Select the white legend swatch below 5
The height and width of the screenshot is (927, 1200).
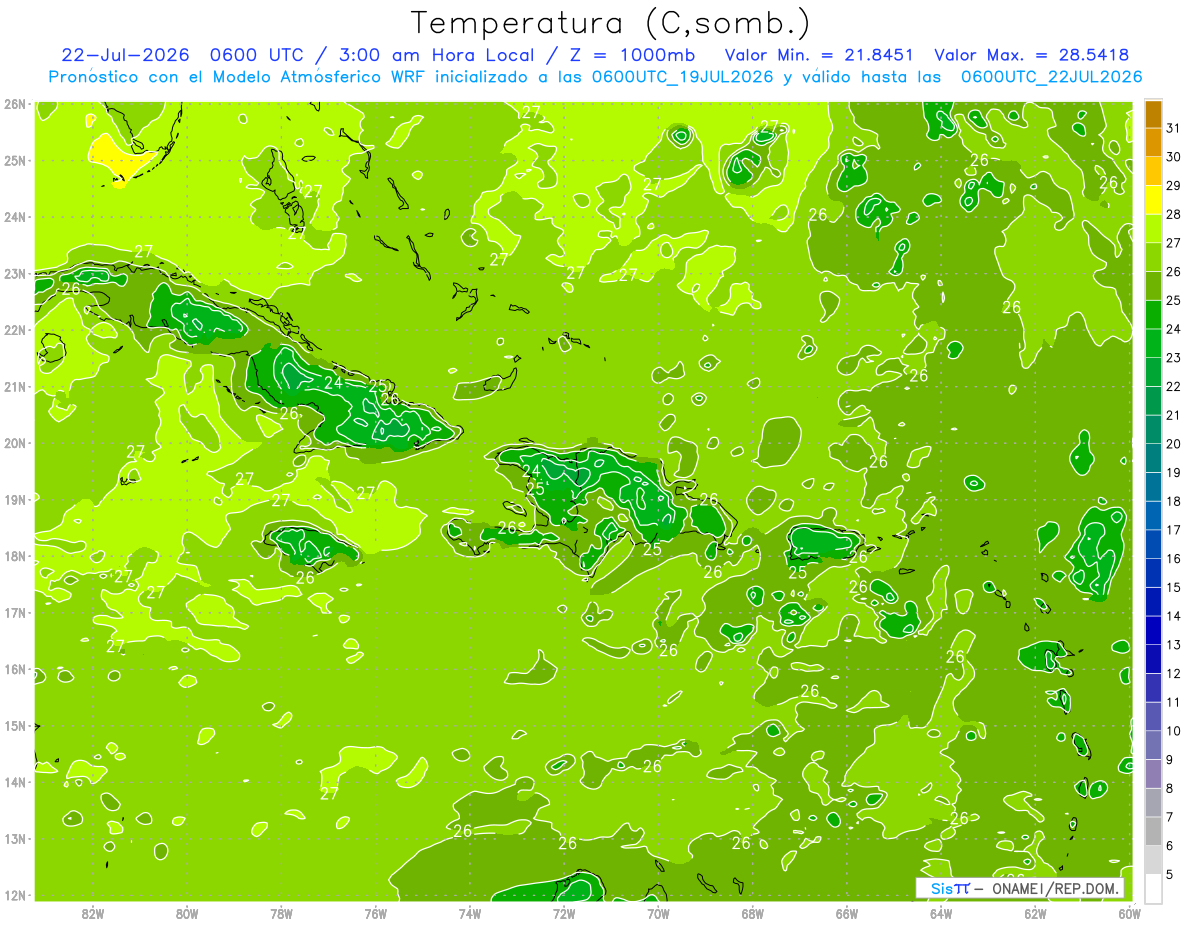pos(1153,887)
